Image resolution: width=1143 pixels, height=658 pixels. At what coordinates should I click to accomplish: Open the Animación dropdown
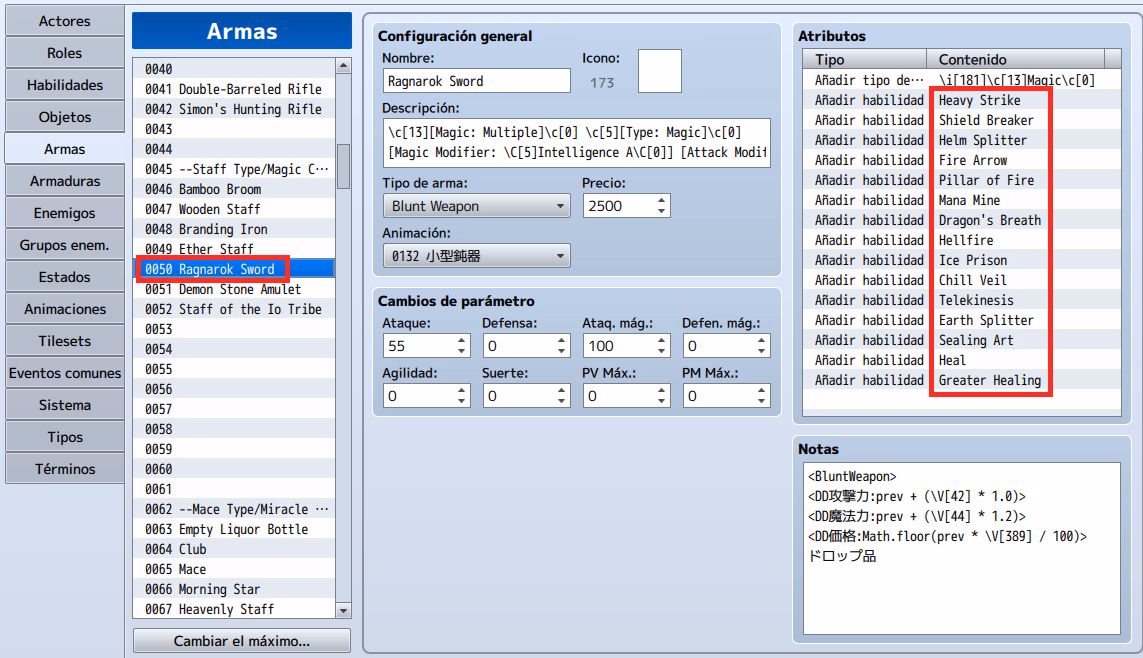coord(475,256)
